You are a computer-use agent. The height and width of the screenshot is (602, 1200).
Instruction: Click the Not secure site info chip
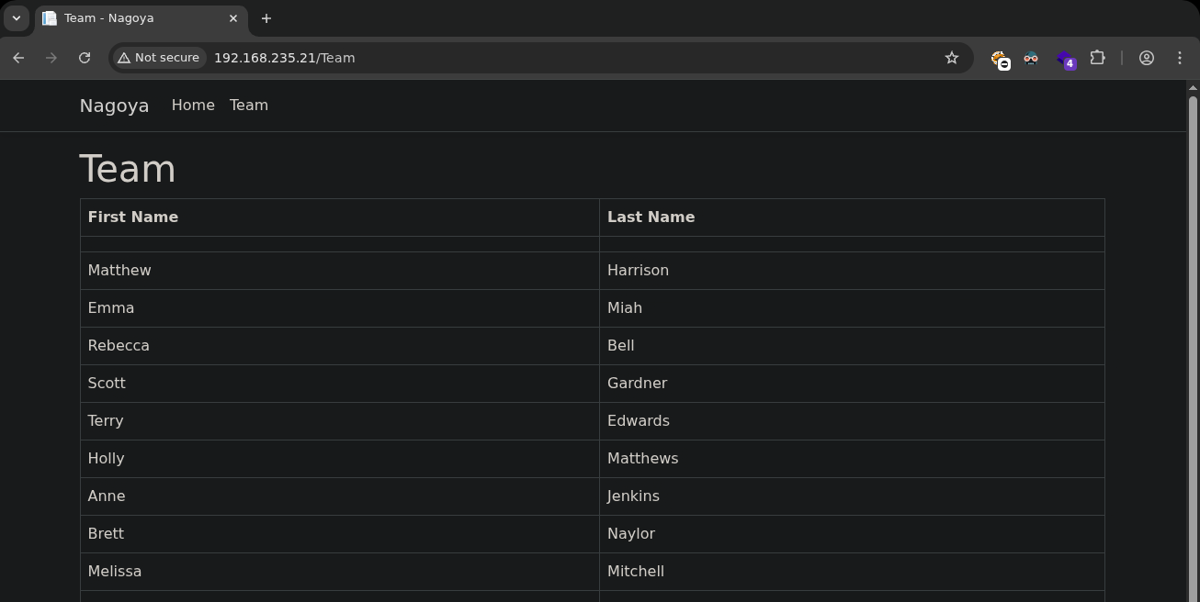158,58
